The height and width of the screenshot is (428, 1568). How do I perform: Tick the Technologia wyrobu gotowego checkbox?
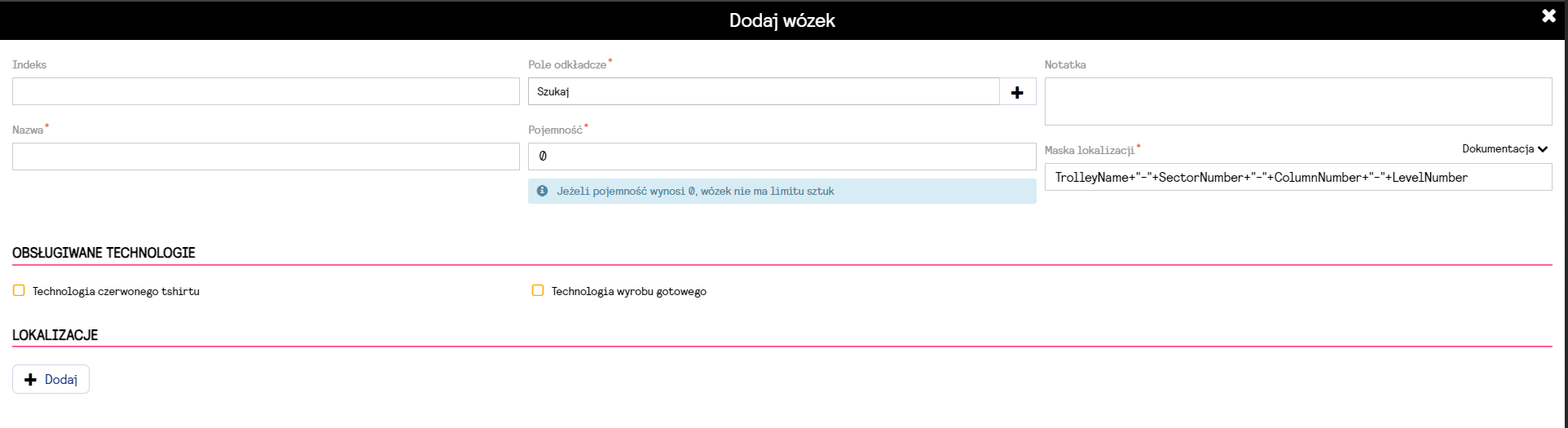(x=538, y=290)
